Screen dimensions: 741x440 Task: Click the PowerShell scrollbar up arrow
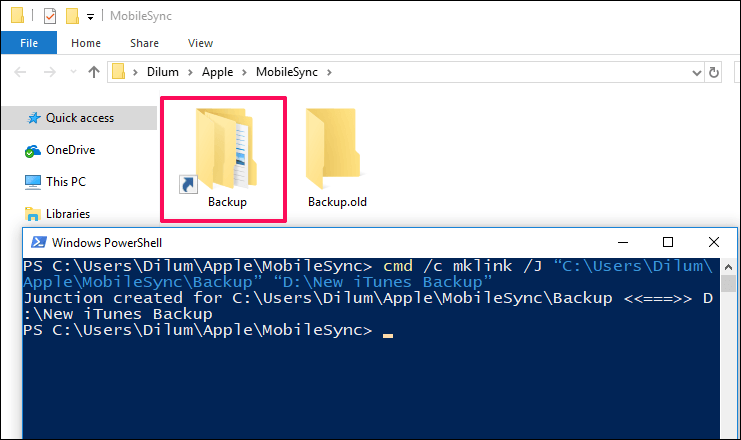pyautogui.click(x=728, y=267)
